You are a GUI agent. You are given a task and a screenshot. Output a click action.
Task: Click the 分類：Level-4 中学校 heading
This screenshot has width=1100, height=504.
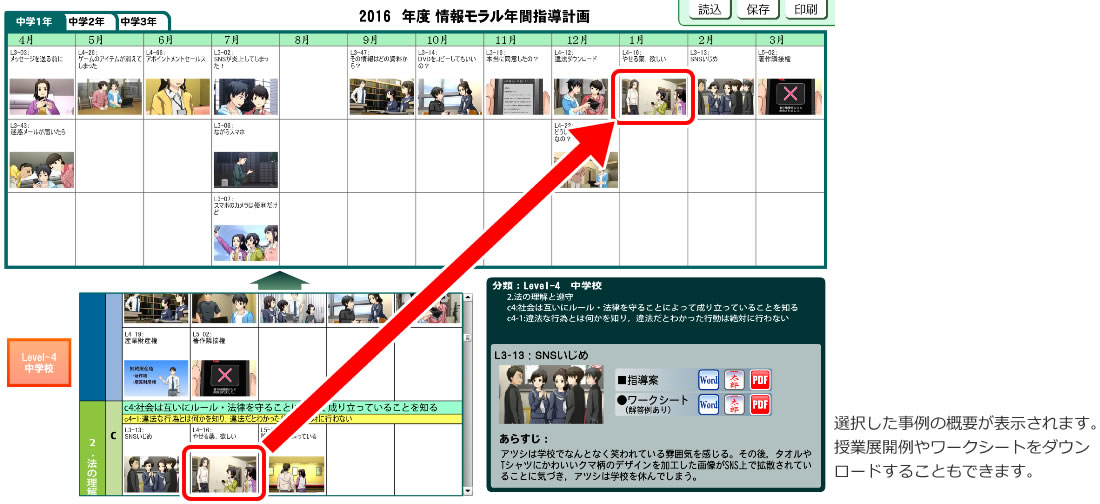click(x=548, y=286)
